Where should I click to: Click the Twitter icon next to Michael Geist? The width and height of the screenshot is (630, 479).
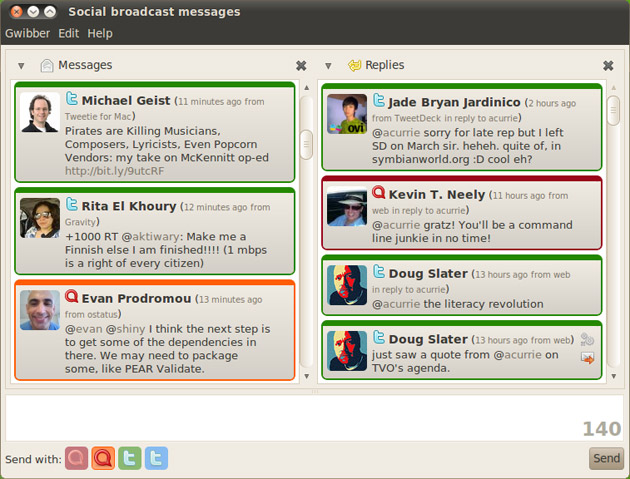[72, 98]
